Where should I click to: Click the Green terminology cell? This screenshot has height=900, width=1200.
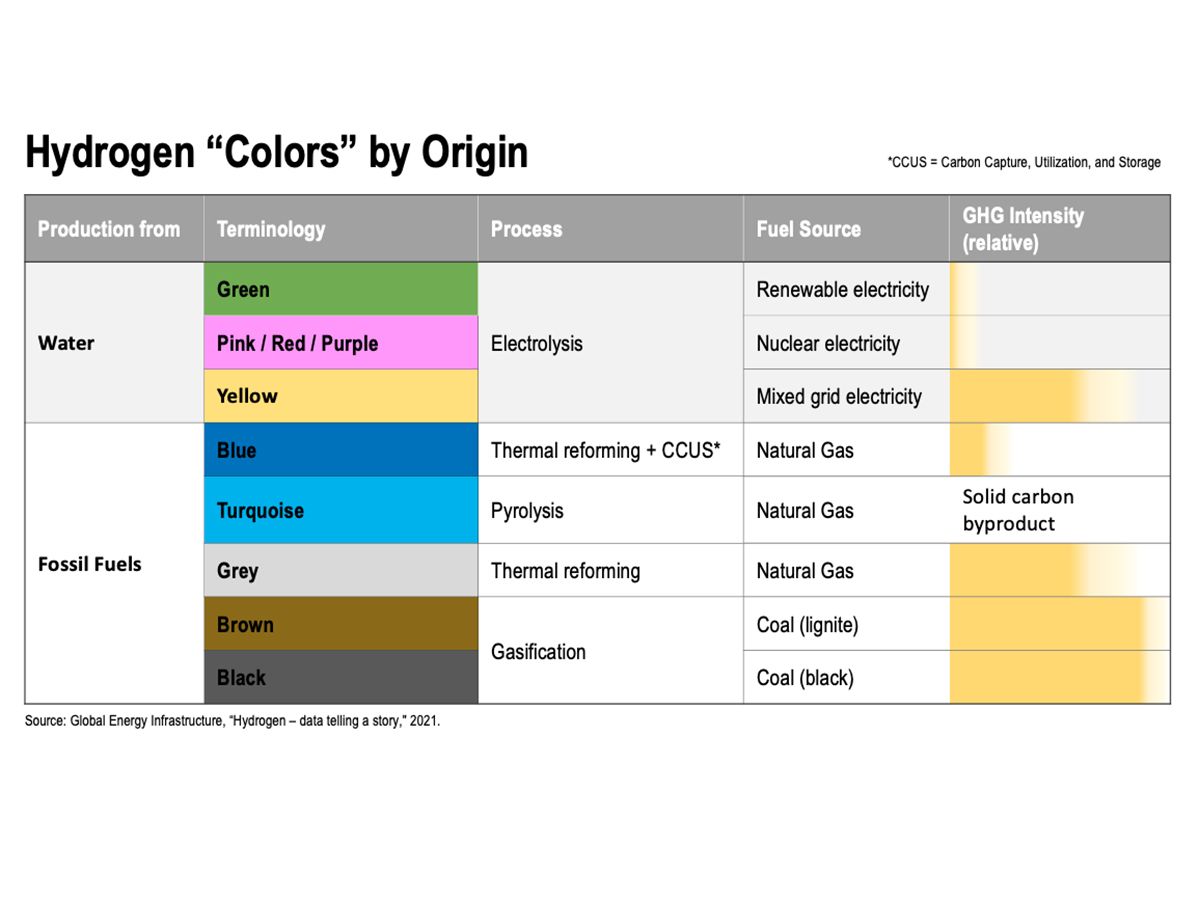[x=340, y=290]
